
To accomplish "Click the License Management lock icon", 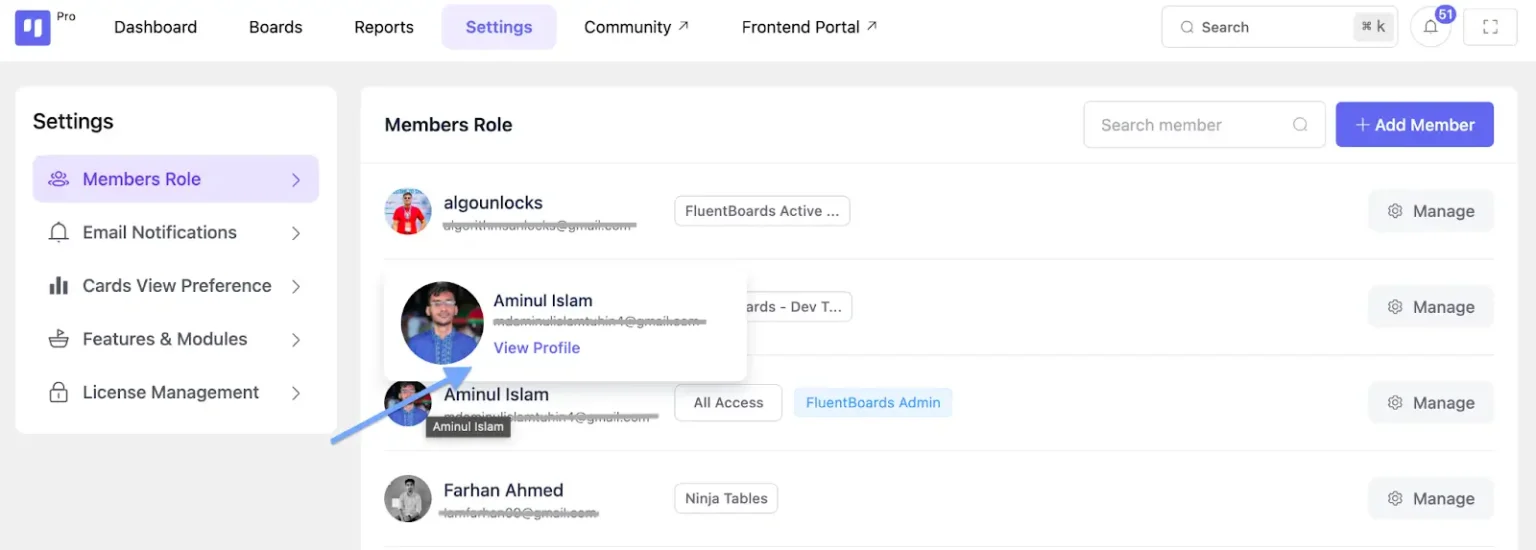I will [59, 392].
